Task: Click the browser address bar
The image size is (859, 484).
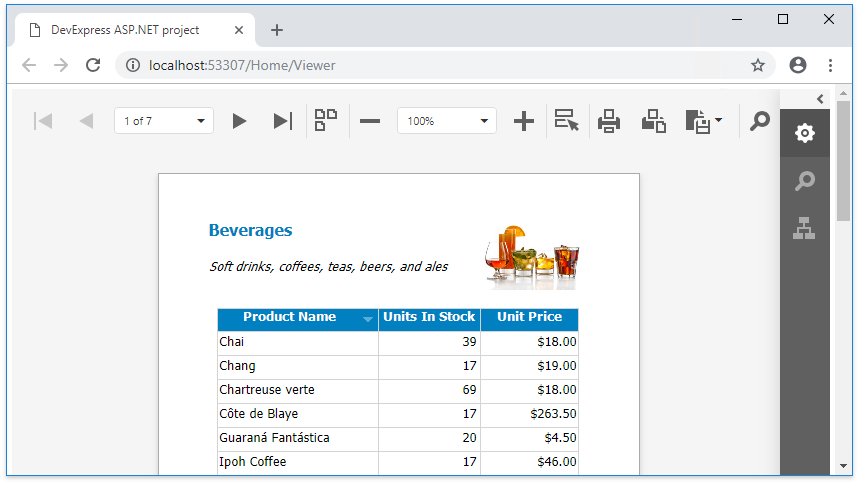Action: [x=440, y=65]
